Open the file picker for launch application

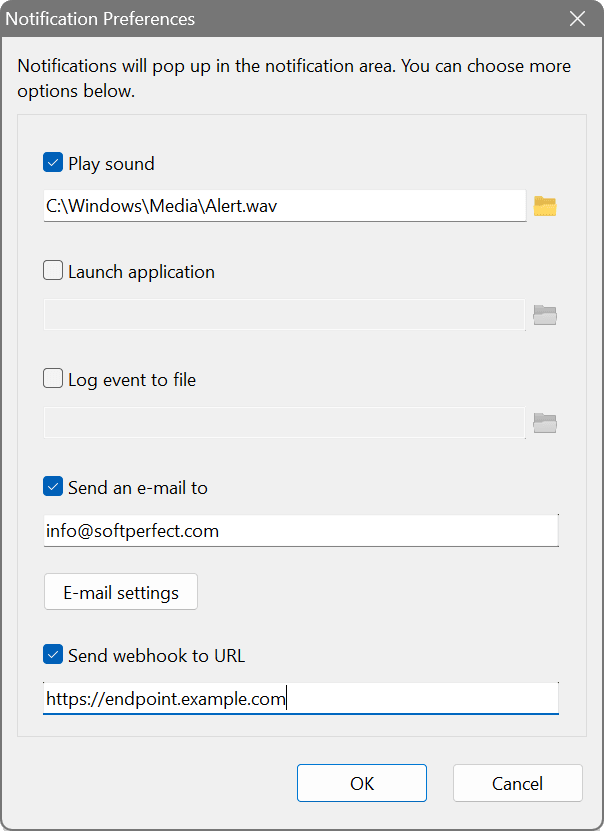544,314
